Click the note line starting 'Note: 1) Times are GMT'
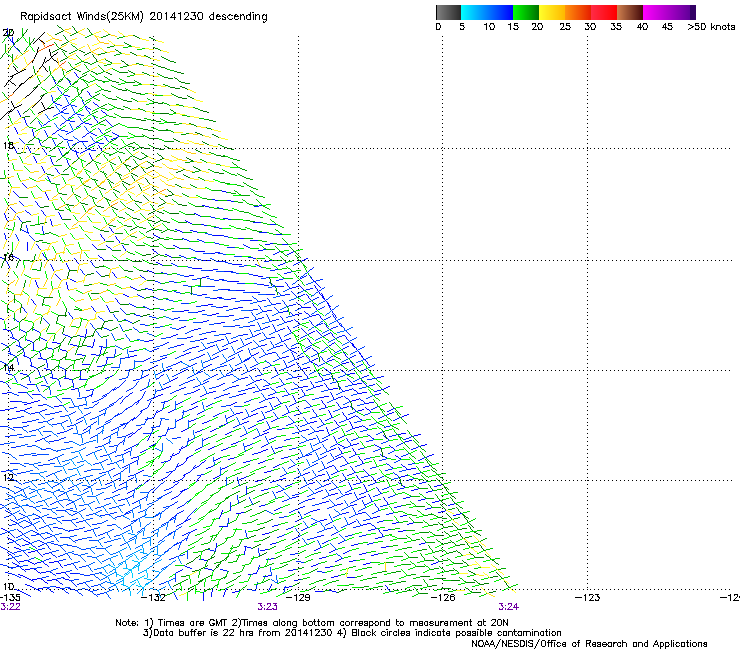 pos(312,623)
